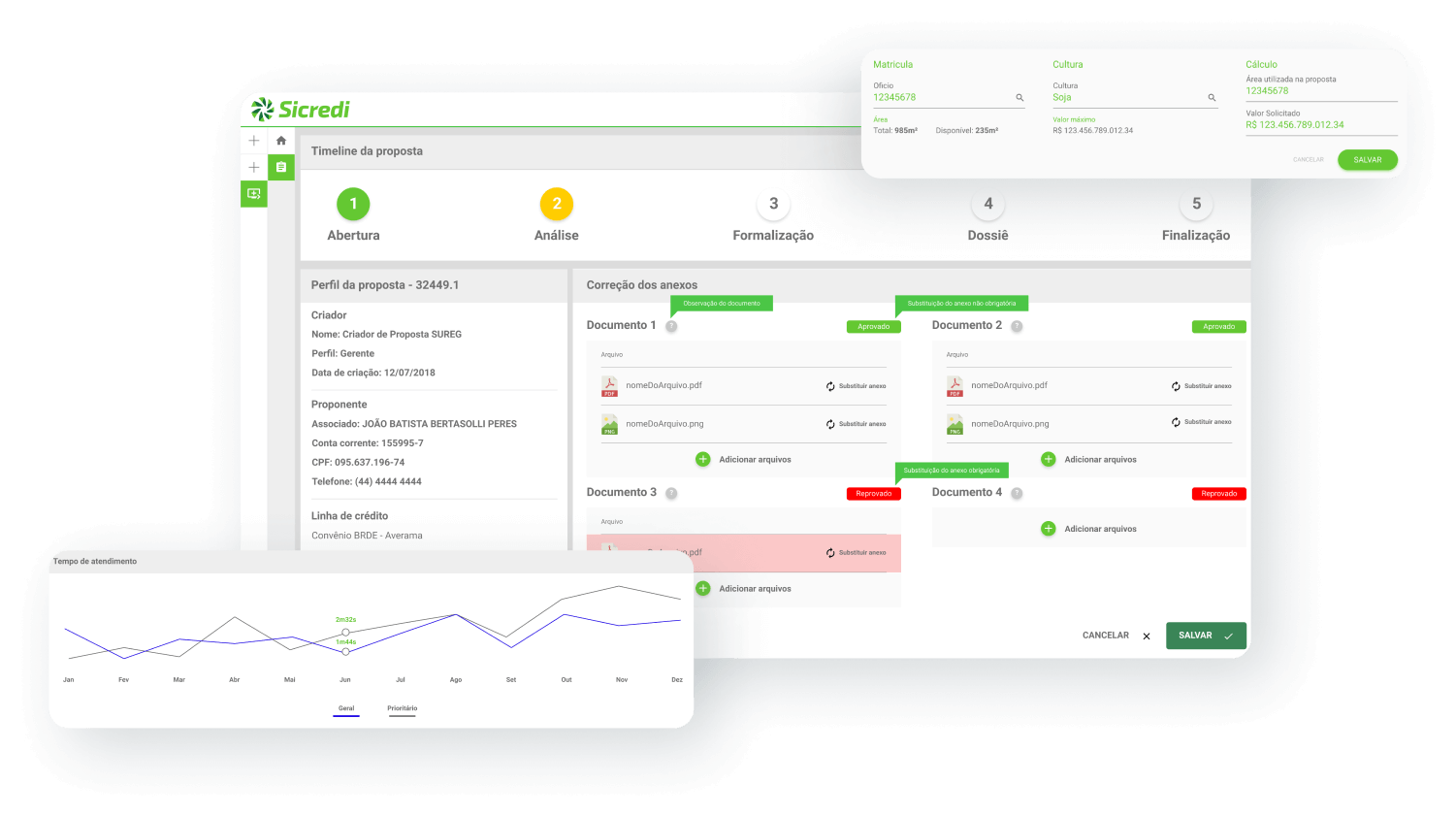The width and height of the screenshot is (1456, 816).
Task: Click green plus icon in Documento 4
Action: coord(1049,529)
